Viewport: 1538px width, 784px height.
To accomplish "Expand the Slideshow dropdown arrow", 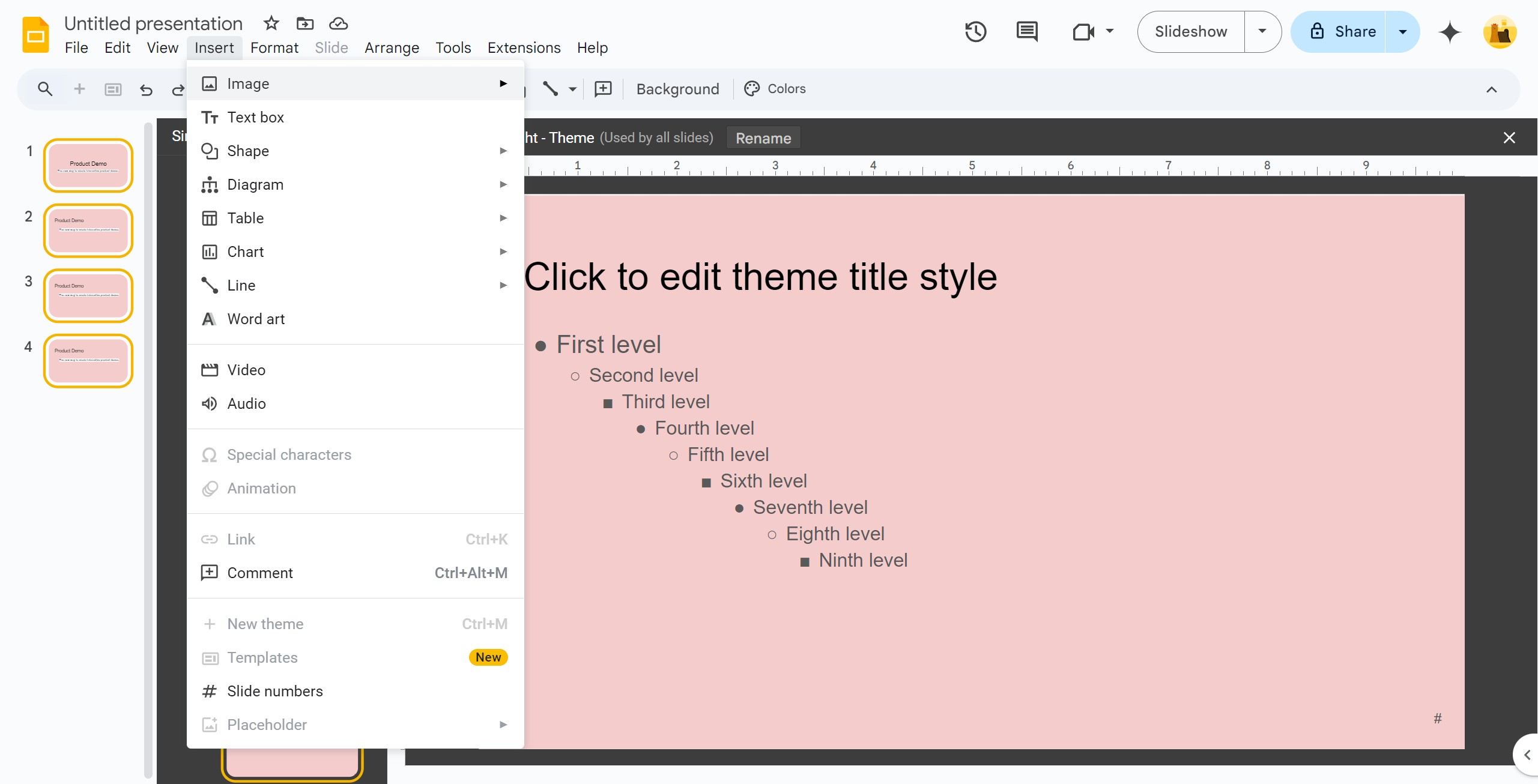I will pyautogui.click(x=1262, y=31).
